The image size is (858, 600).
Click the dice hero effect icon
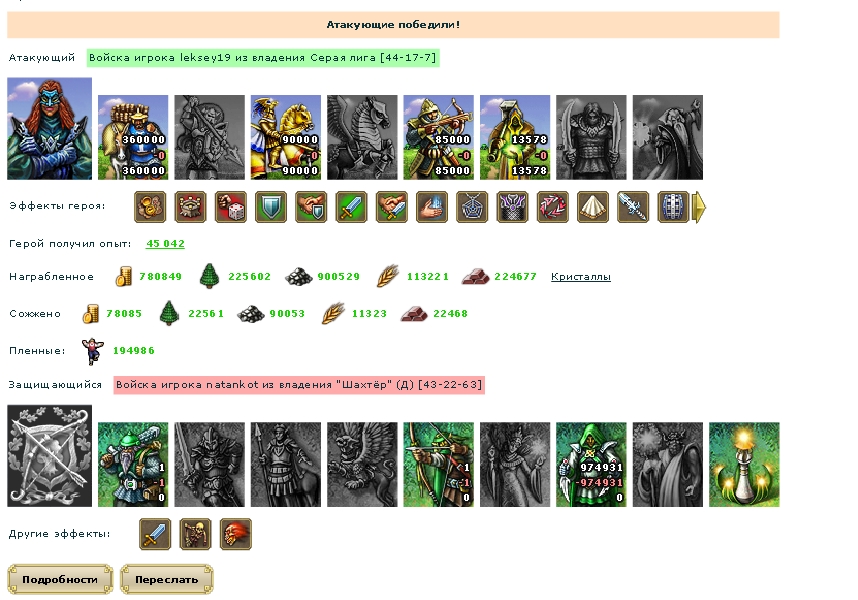(230, 207)
